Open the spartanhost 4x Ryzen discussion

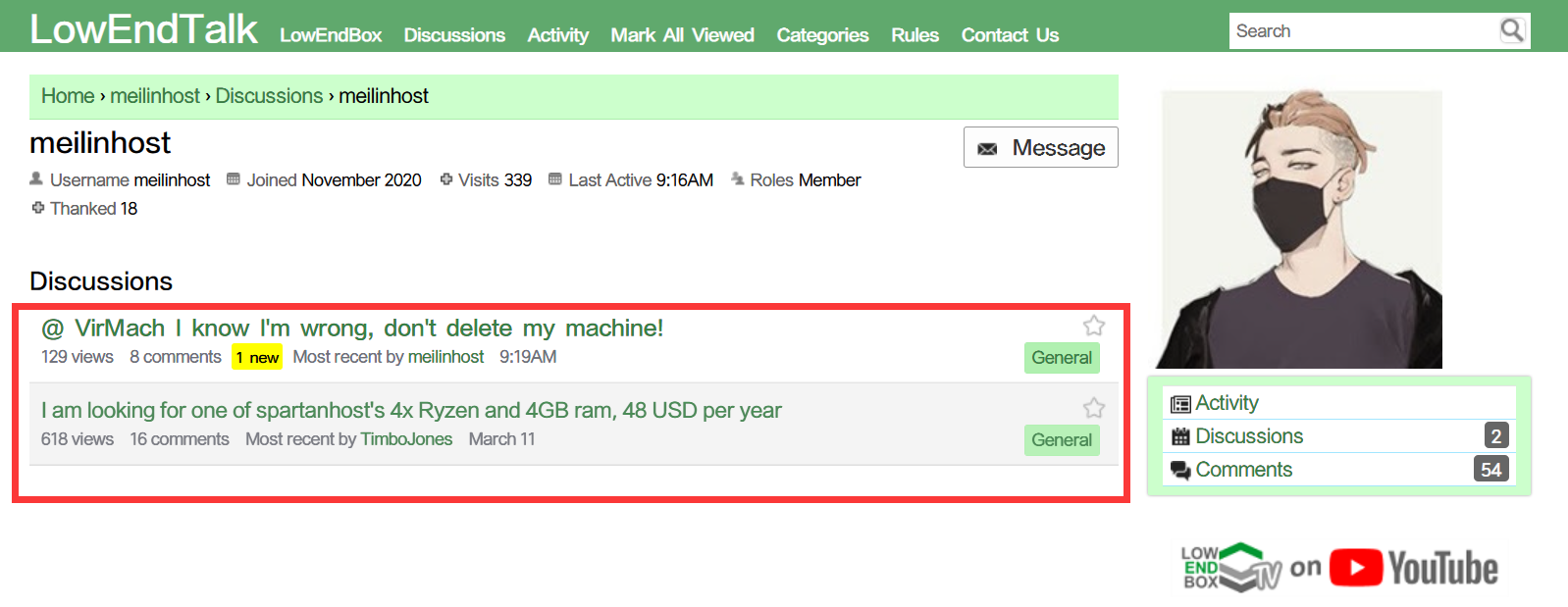tap(411, 410)
